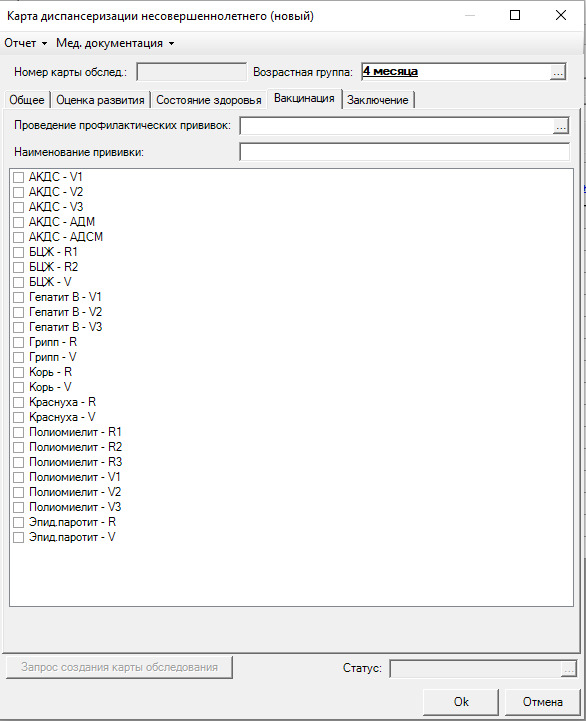Open the age group ellipsis selector
Screen dimensions: 586x721
(x=557, y=72)
